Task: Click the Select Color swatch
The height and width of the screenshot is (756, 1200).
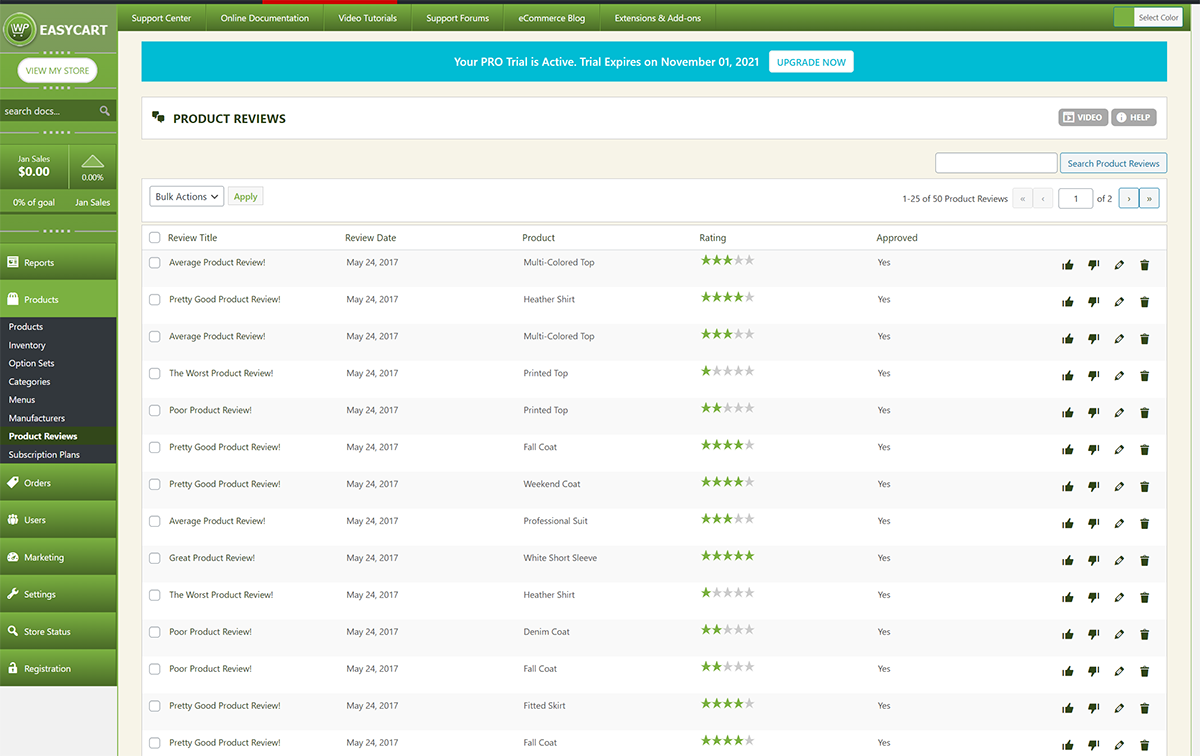Action: coord(1124,18)
